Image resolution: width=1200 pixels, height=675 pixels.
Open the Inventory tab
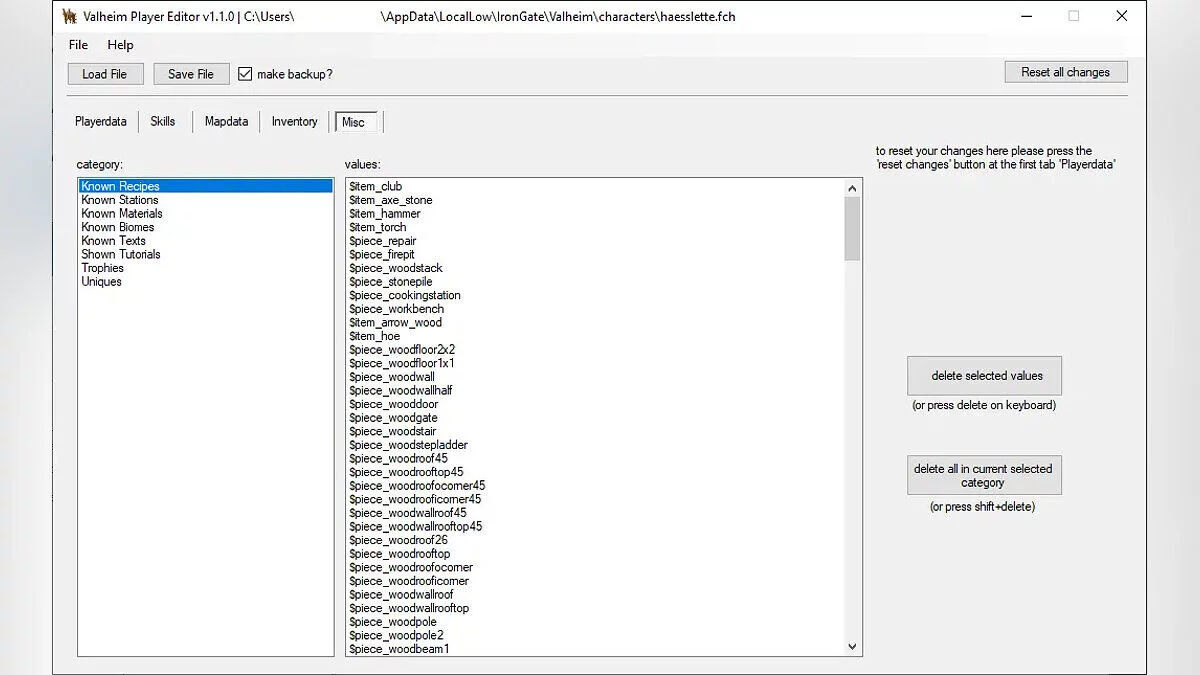point(294,121)
